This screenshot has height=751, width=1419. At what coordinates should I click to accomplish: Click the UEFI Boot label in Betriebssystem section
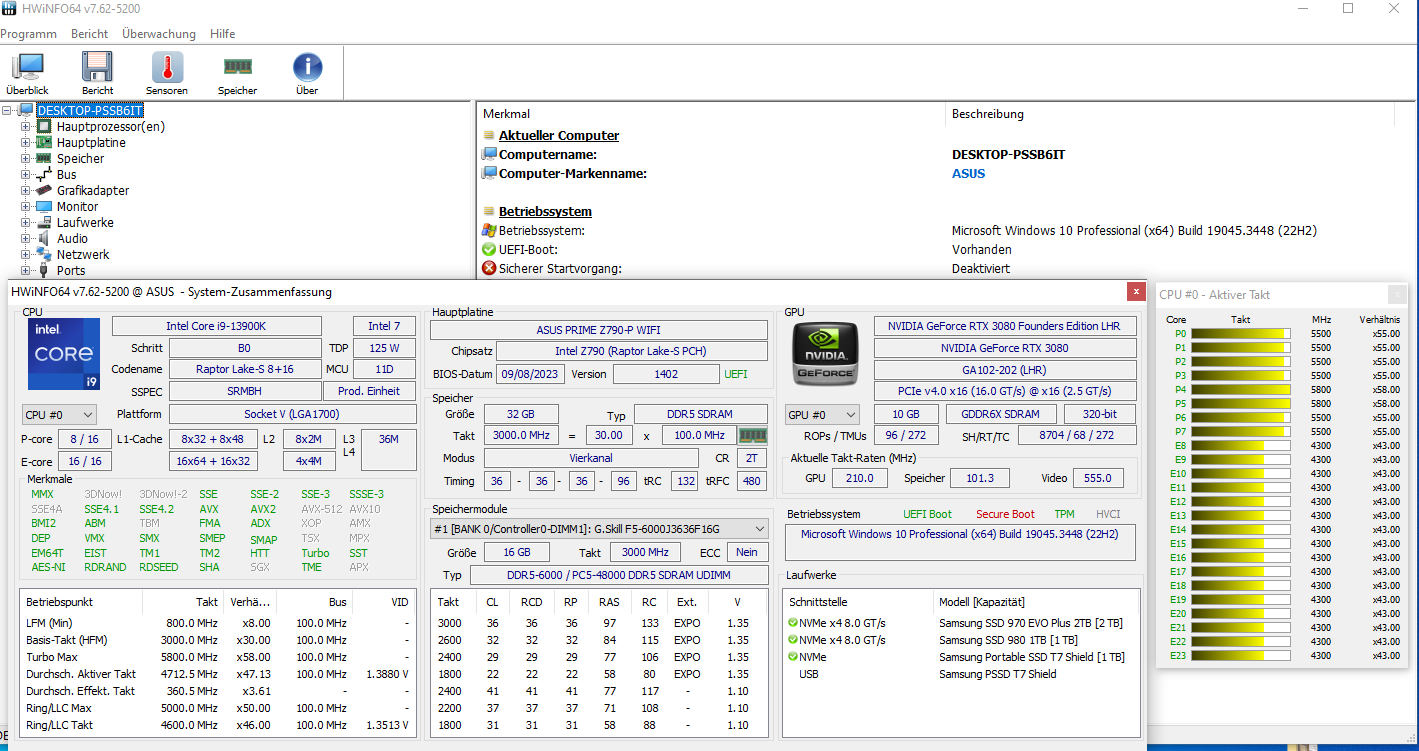tap(927, 514)
